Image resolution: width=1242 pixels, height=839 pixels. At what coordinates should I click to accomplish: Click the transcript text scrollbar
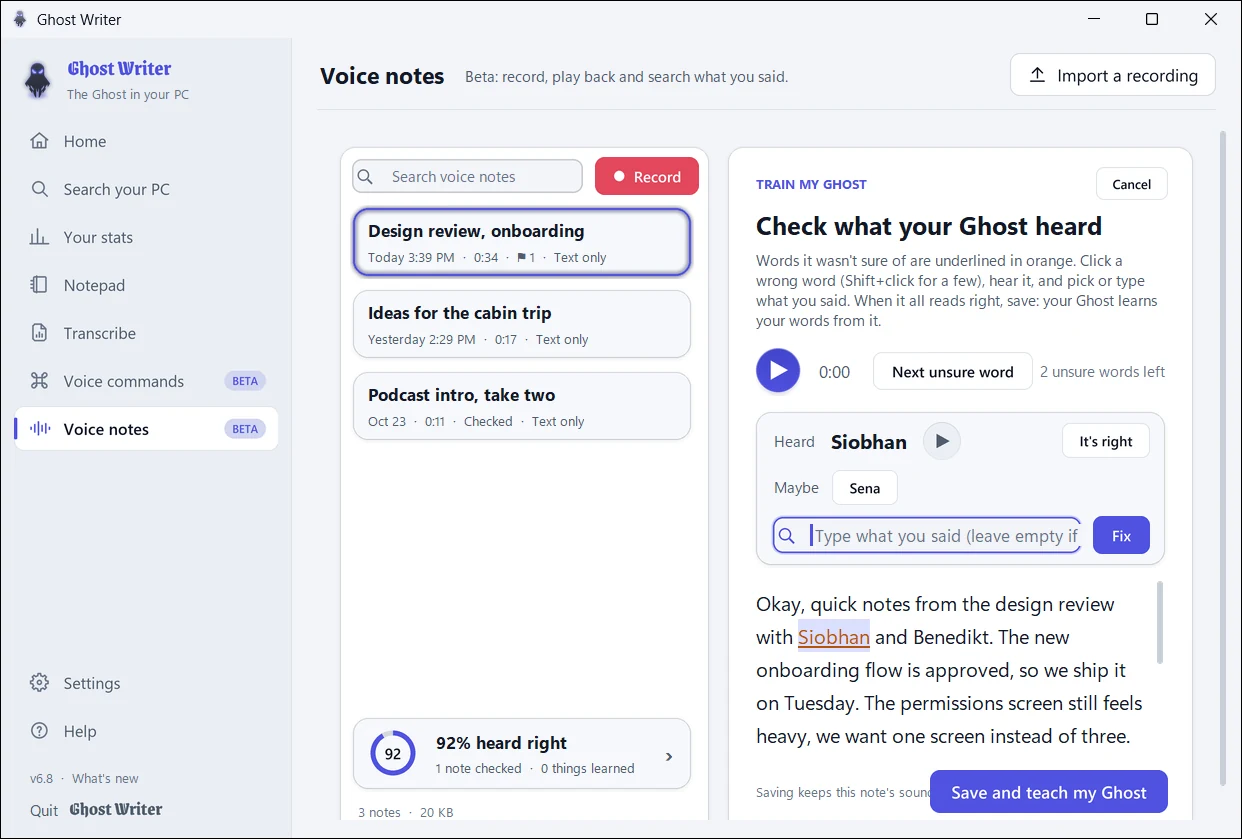coord(1160,622)
